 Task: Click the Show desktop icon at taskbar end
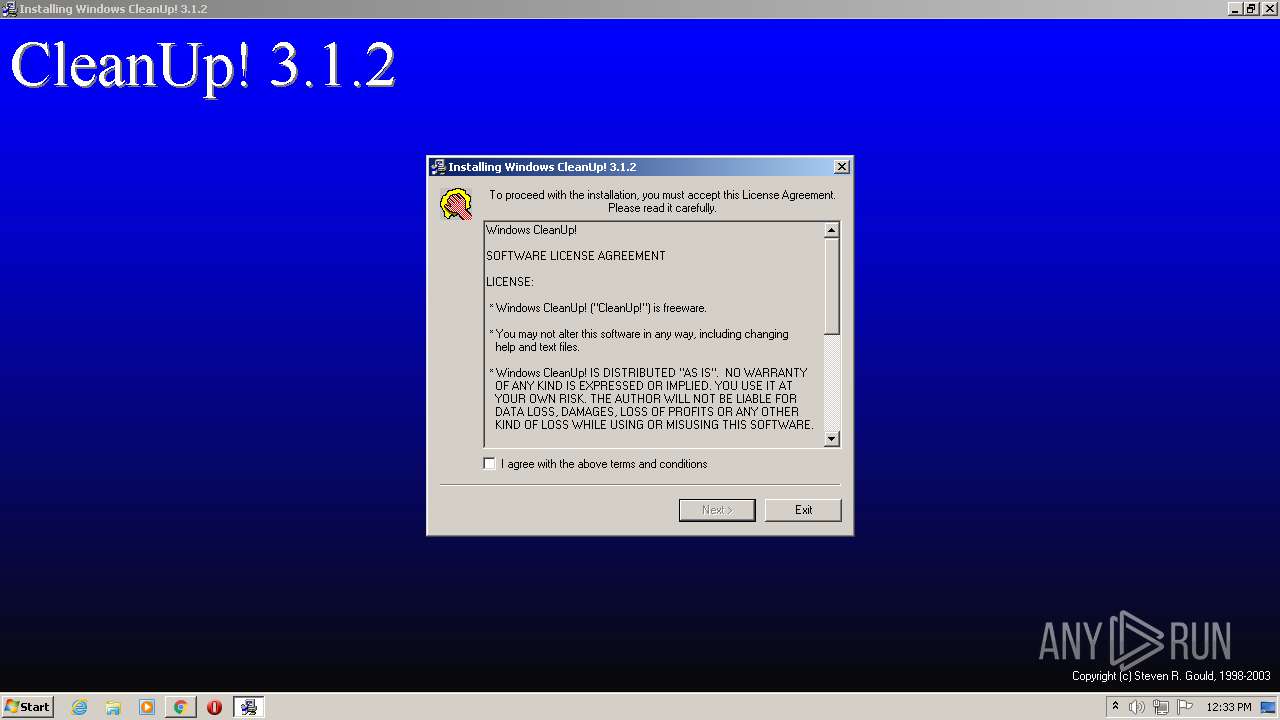(x=1270, y=707)
